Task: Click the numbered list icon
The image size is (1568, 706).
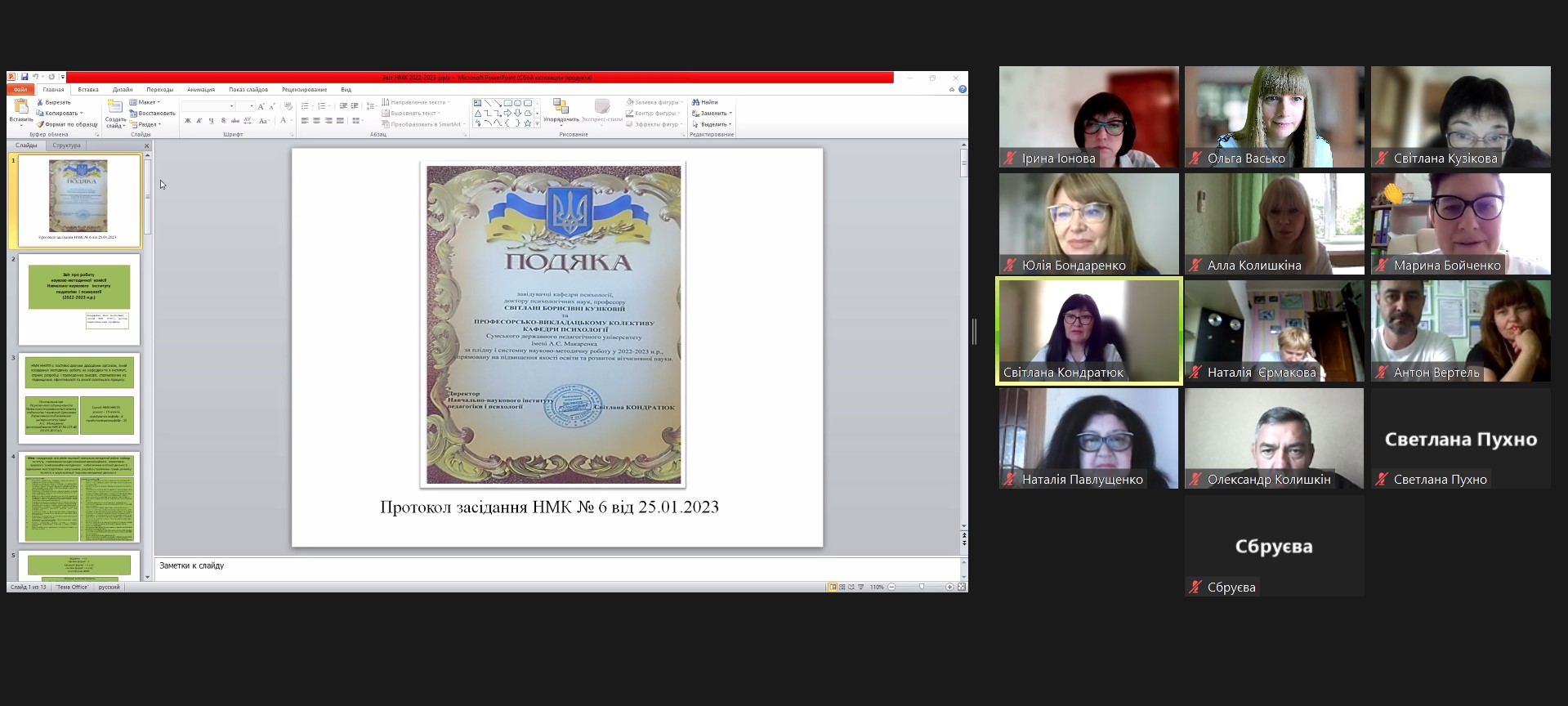Action: click(x=321, y=106)
